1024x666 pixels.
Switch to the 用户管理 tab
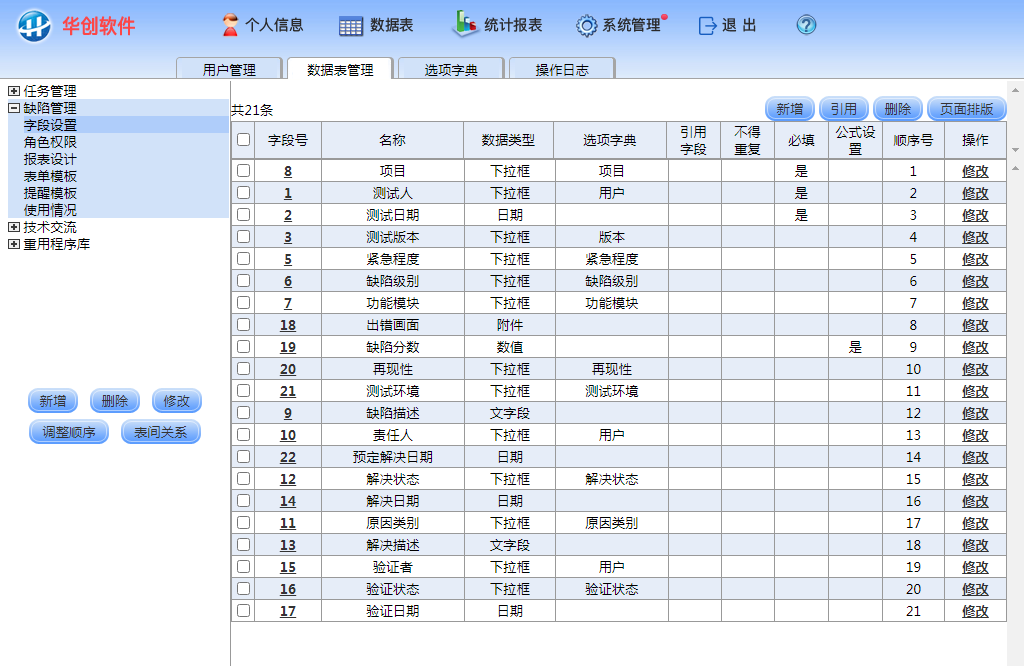tap(229, 70)
